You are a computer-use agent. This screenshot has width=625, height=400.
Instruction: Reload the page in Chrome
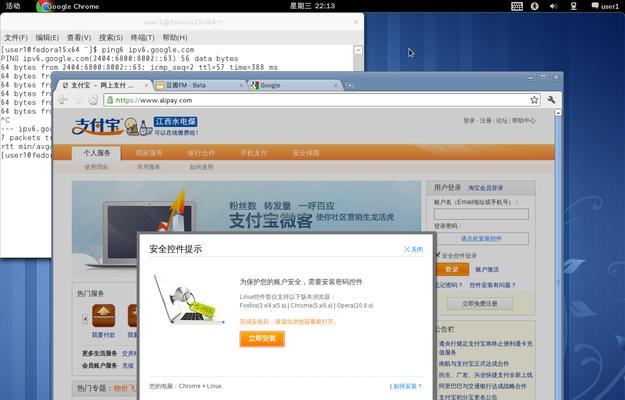click(x=93, y=100)
